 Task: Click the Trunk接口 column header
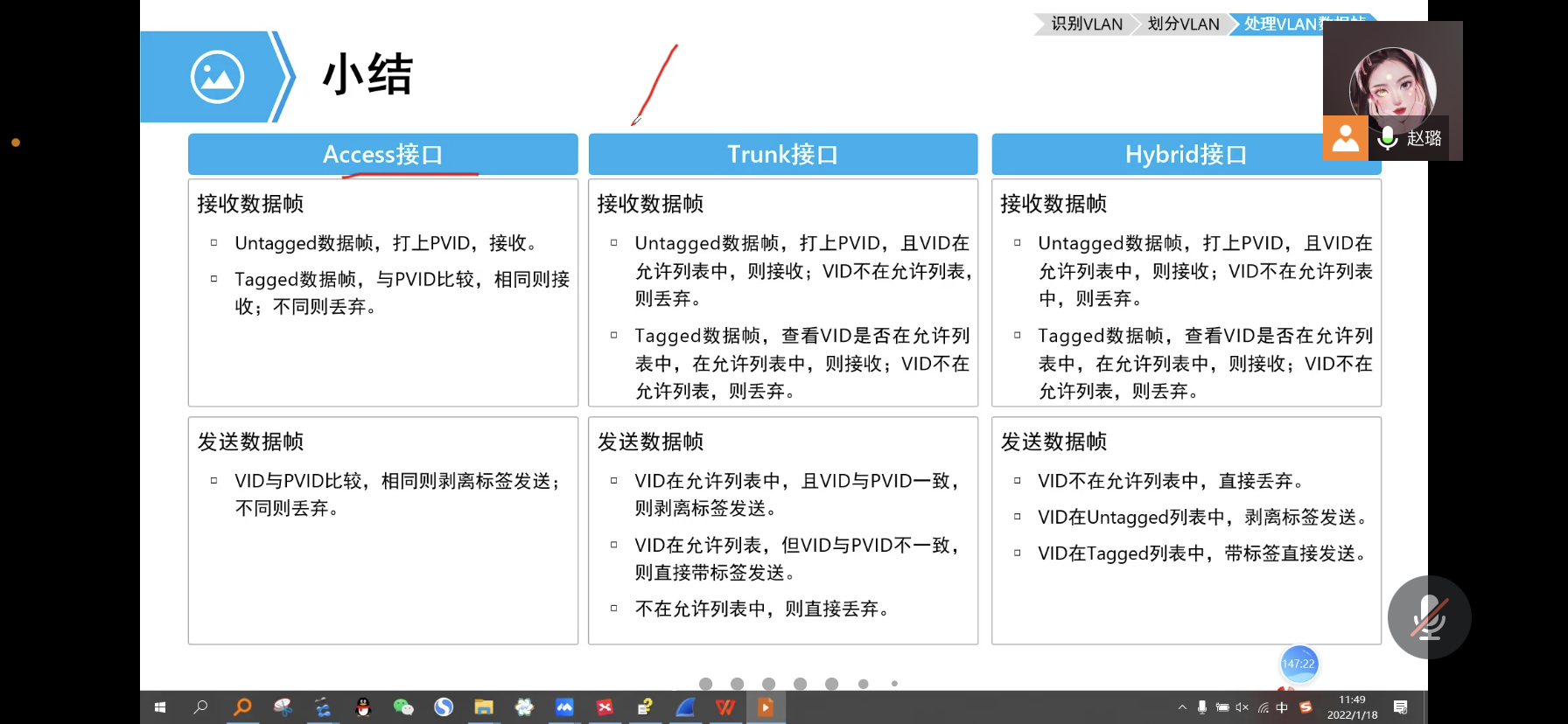(783, 154)
